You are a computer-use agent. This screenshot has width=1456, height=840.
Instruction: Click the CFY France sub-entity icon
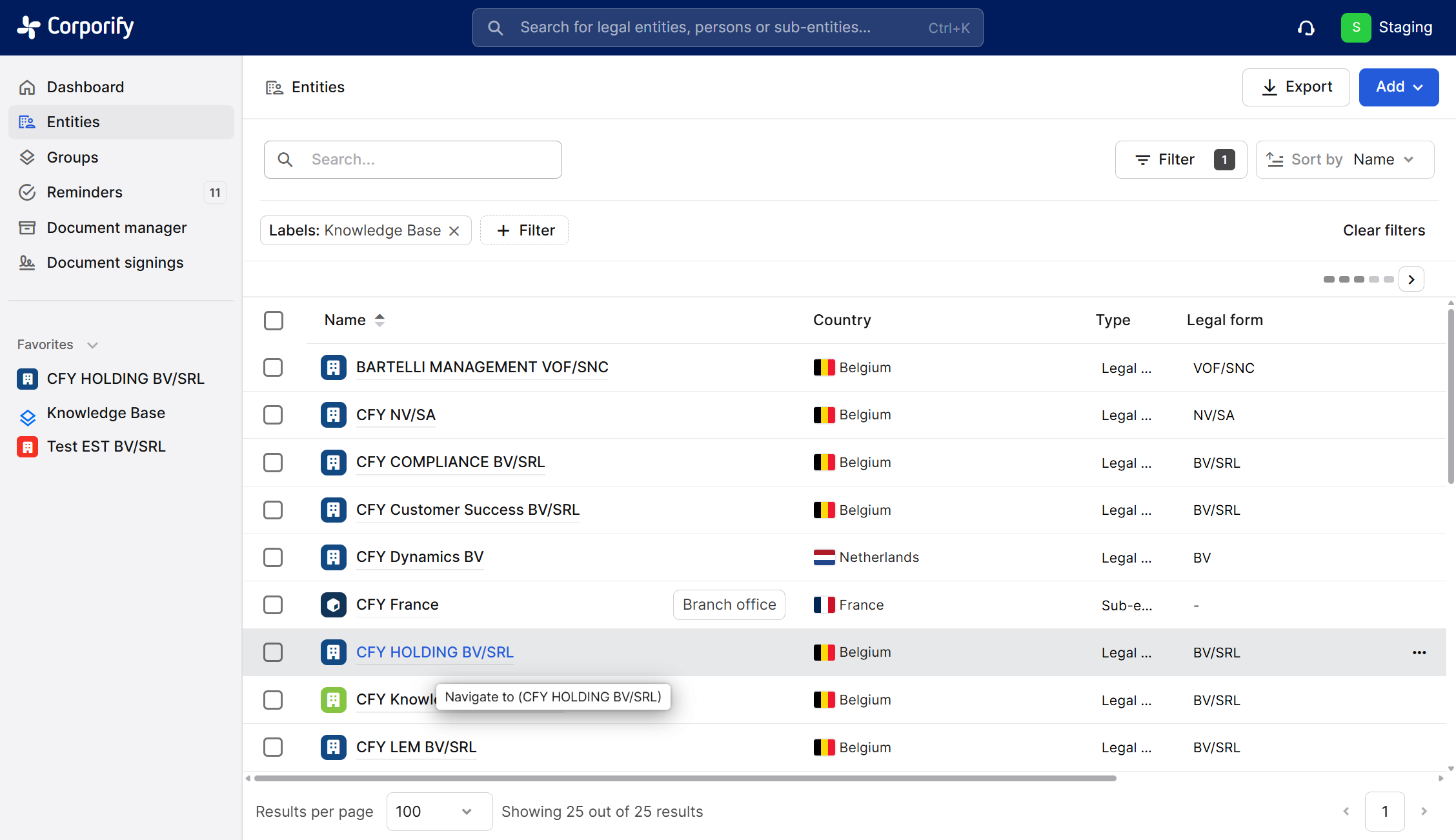pos(333,605)
